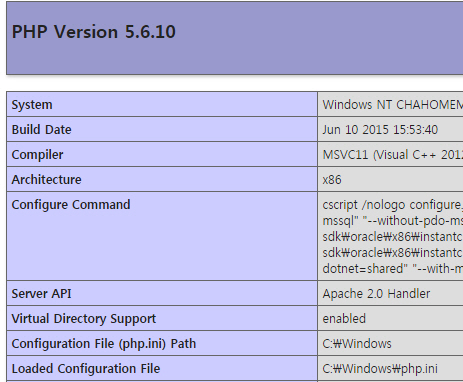
Task: Click the cscript /nologo configure text line
Action: [x=392, y=205]
